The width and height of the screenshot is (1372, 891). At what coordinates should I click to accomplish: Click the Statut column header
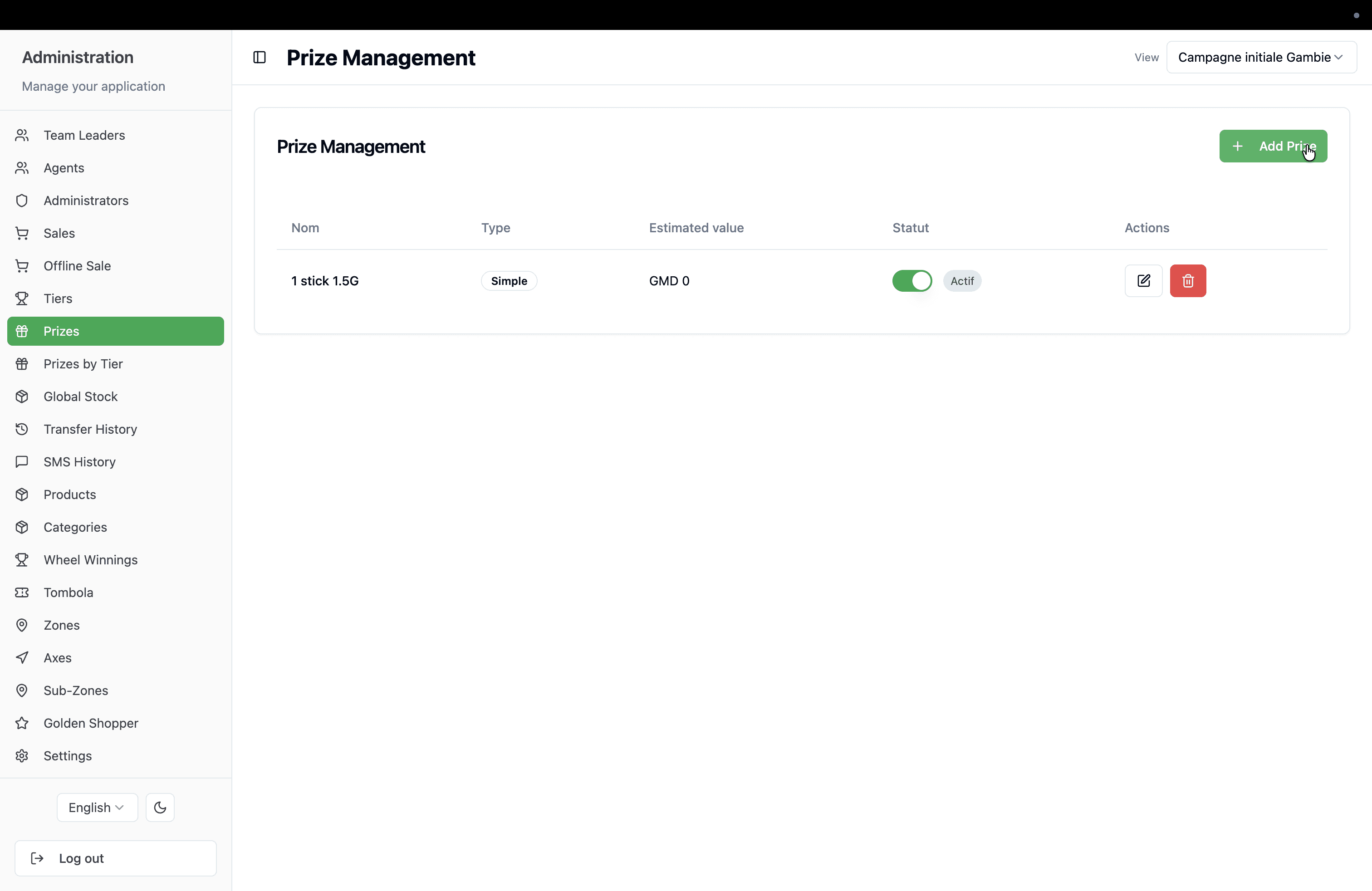click(x=910, y=228)
